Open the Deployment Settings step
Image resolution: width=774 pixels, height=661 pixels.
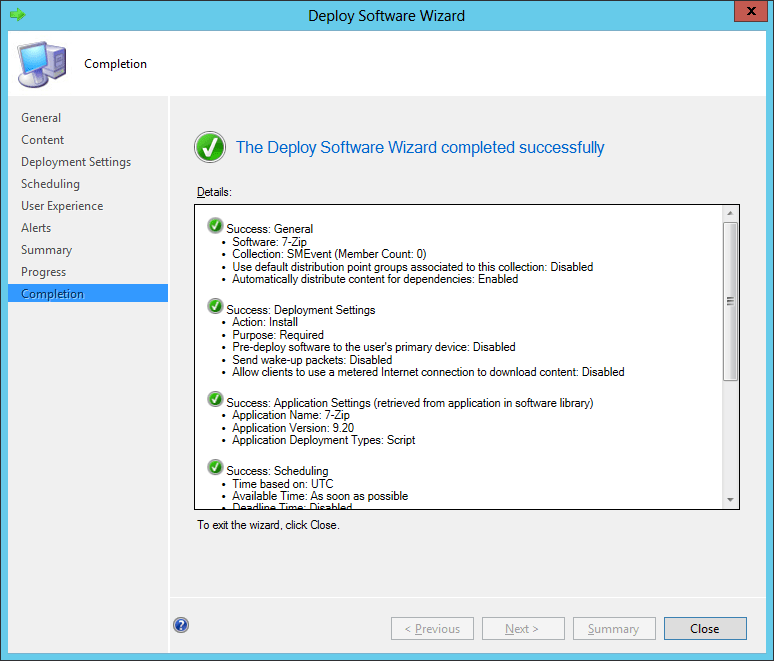point(76,162)
